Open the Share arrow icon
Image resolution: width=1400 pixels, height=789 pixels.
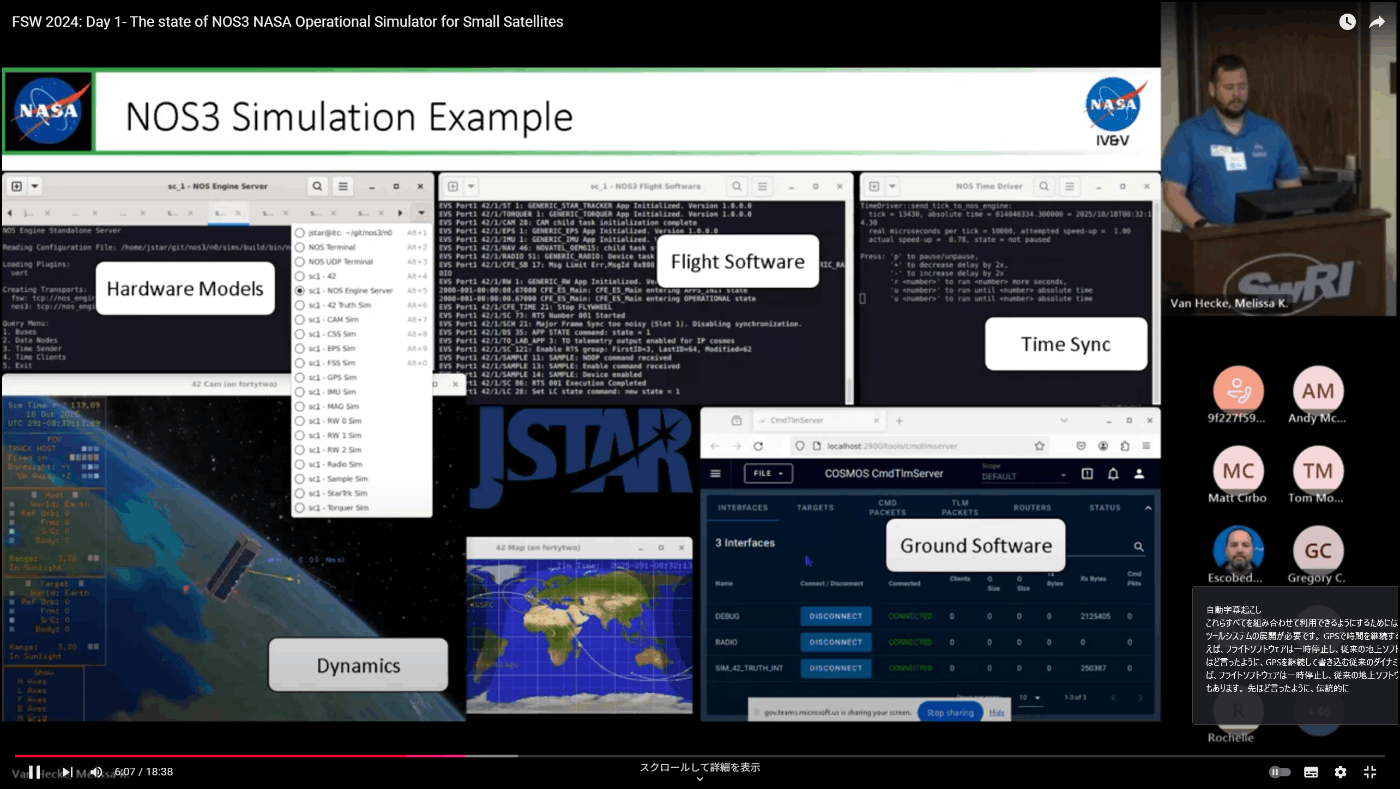pos(1377,22)
